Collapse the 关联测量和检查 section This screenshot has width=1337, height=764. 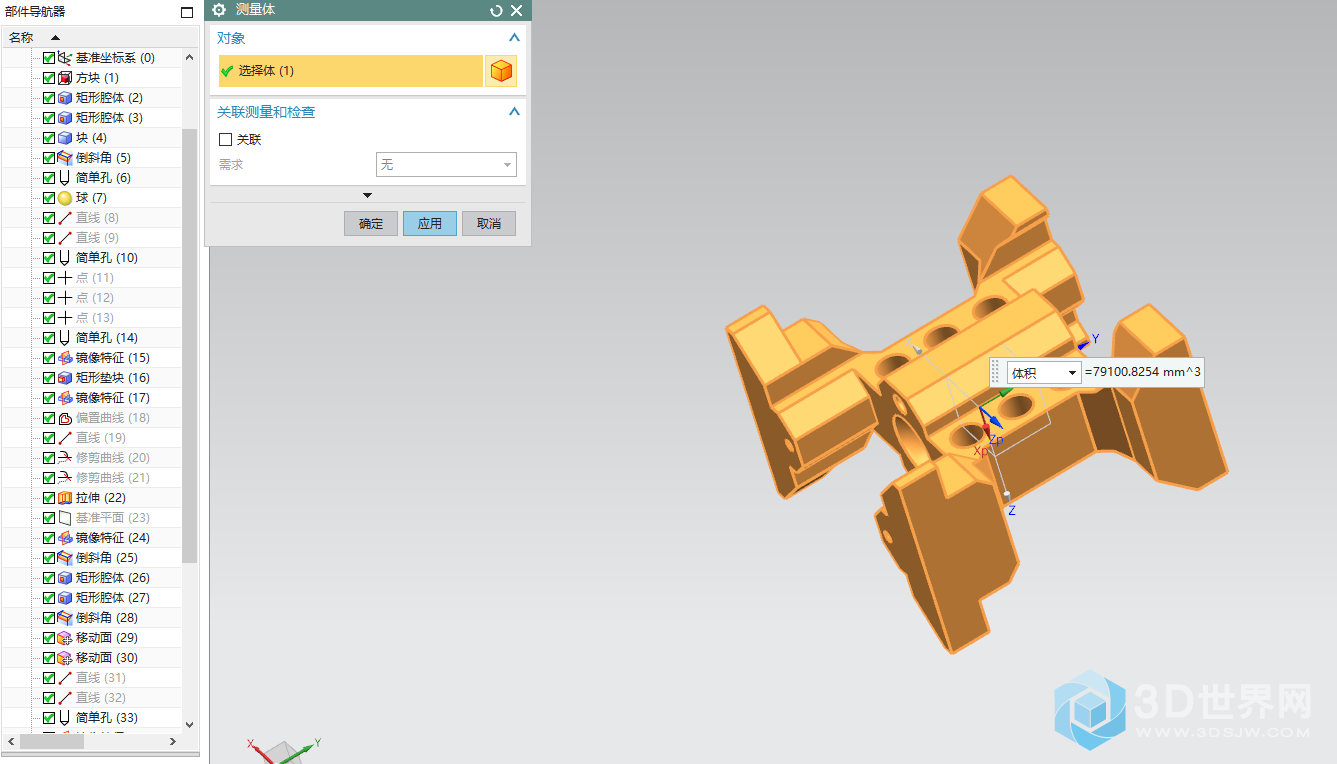(x=514, y=112)
